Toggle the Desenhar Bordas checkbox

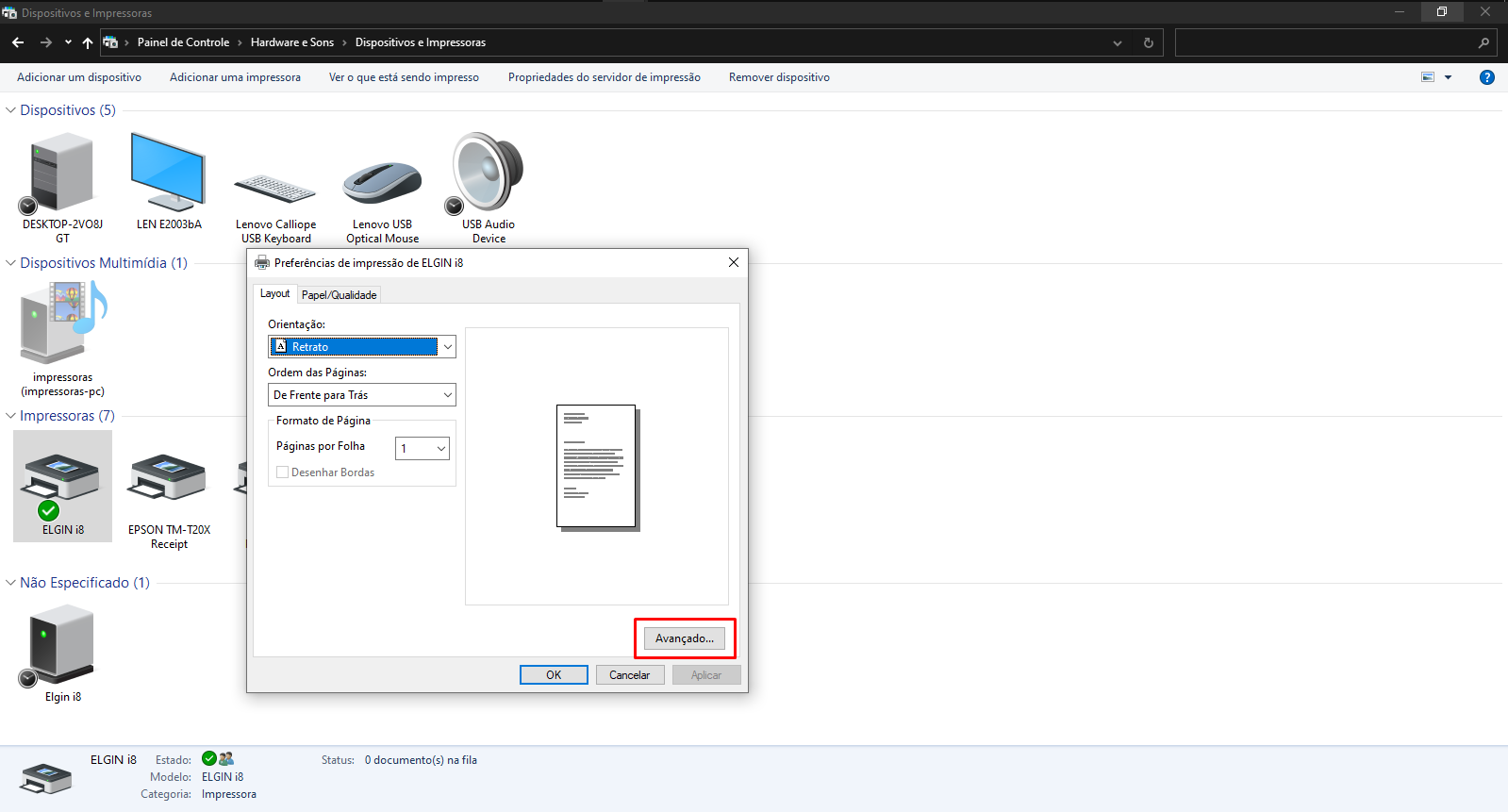coord(282,472)
